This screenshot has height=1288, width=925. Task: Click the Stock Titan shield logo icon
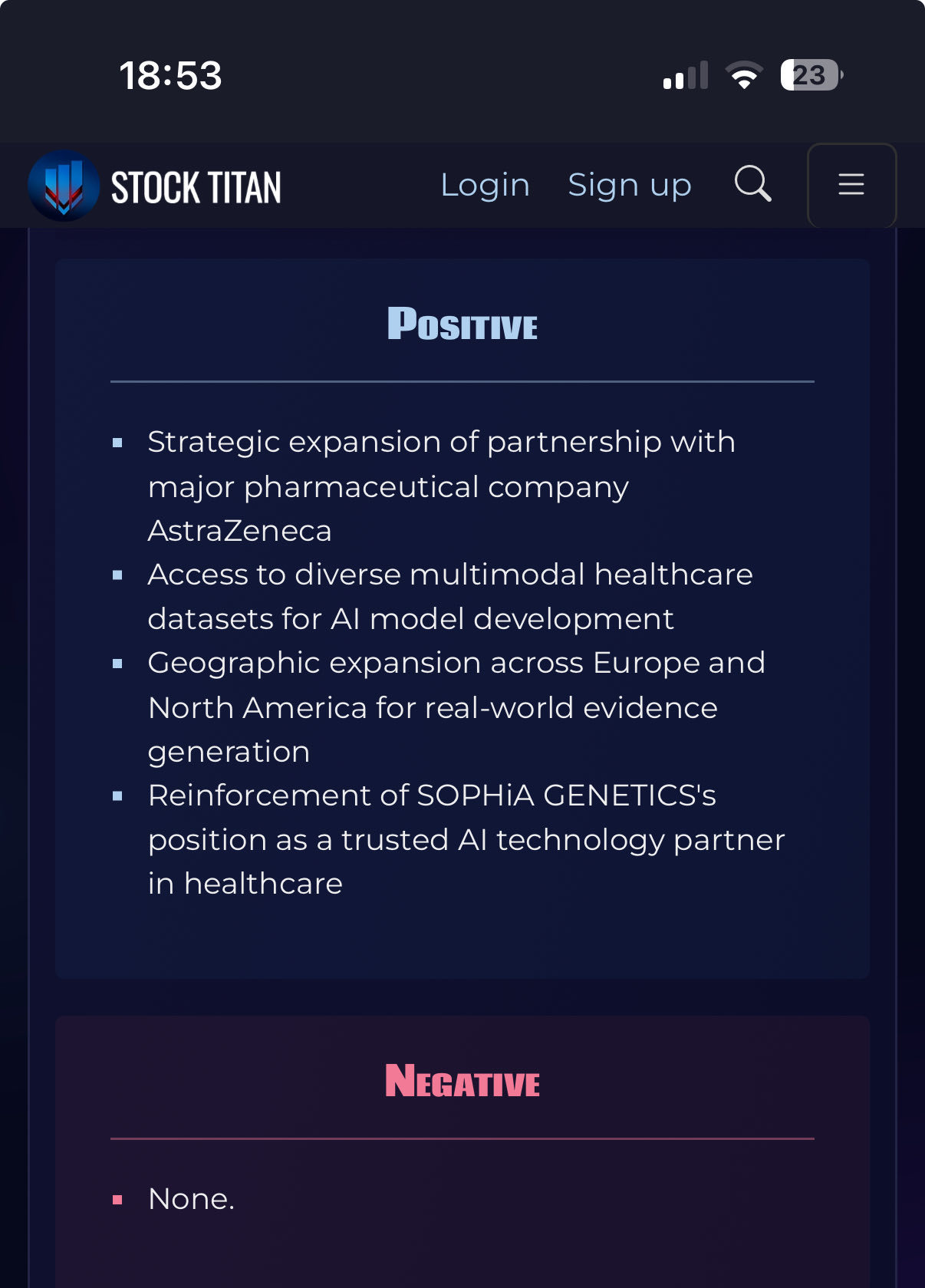(64, 186)
